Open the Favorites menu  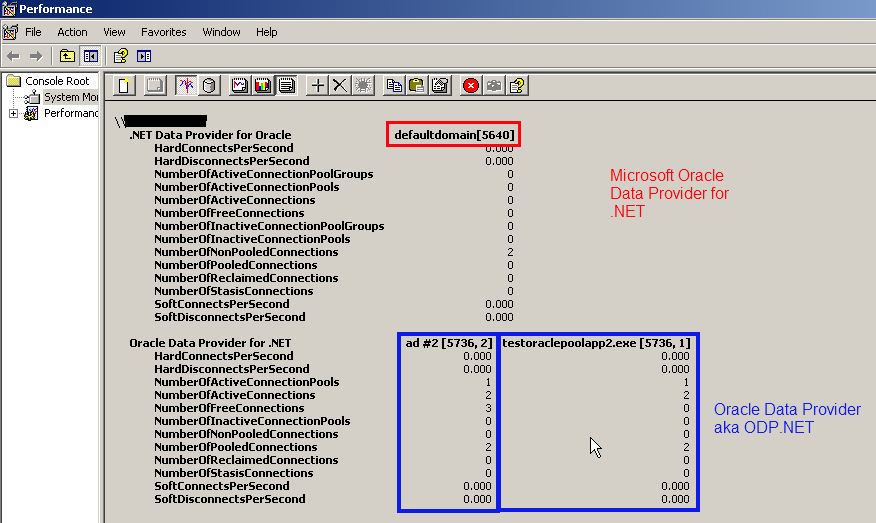pos(163,32)
